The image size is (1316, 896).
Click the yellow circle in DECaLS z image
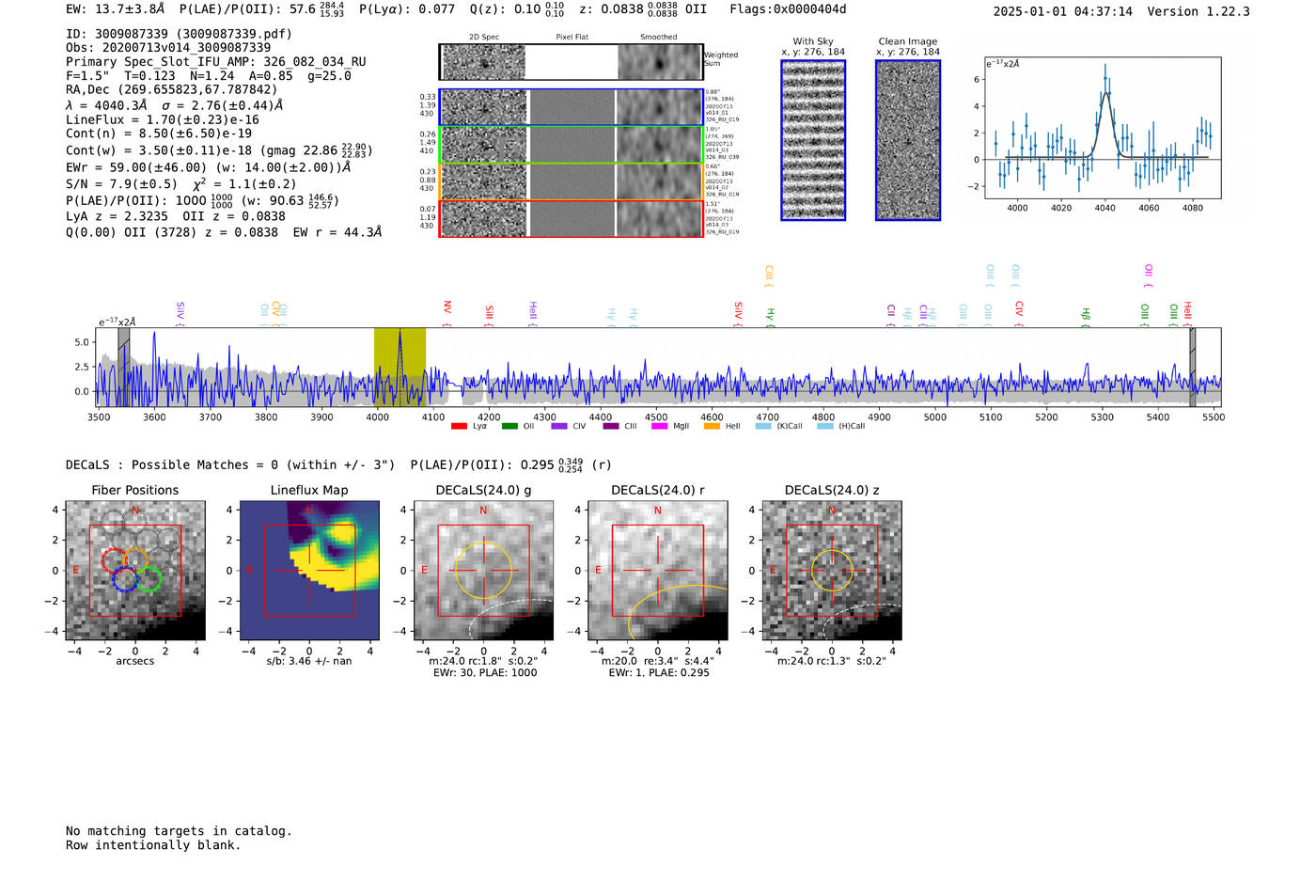tap(832, 571)
